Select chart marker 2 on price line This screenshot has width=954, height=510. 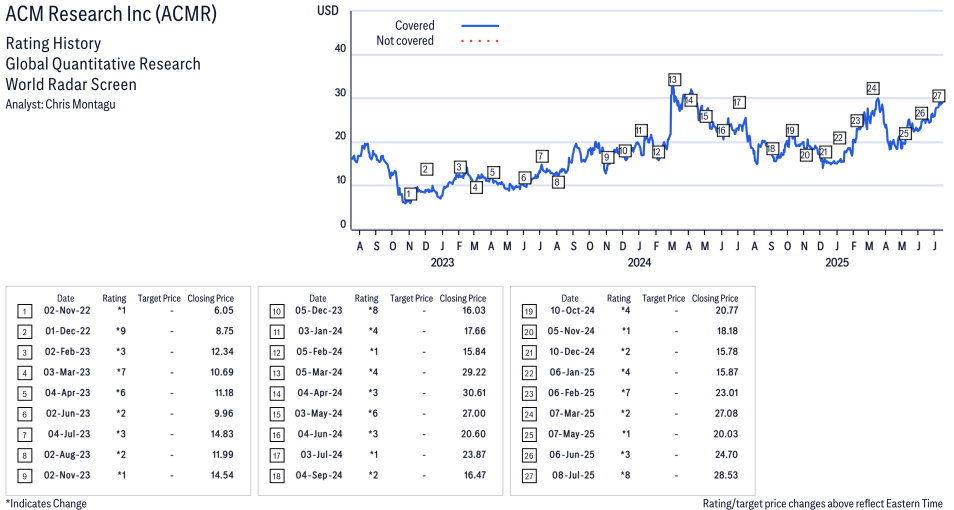click(427, 169)
